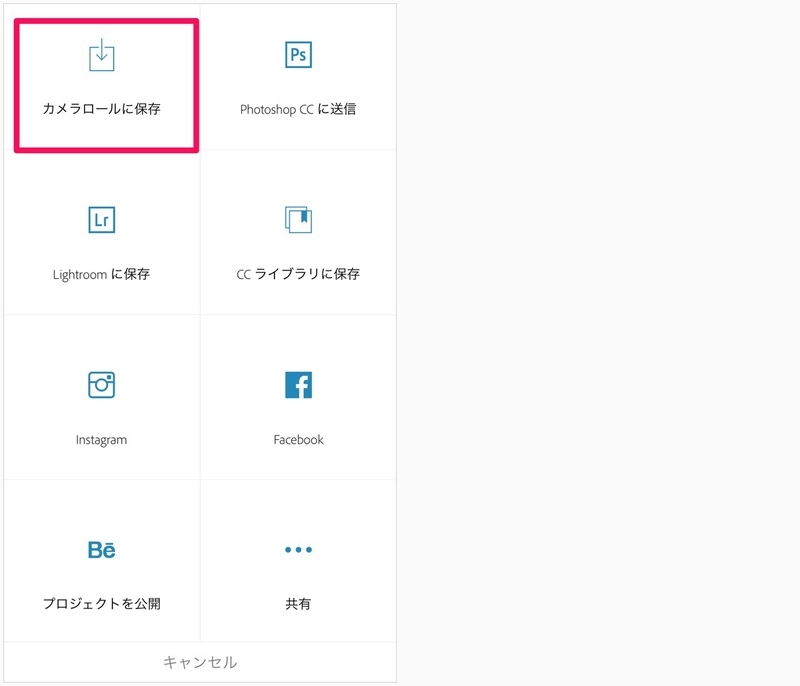This screenshot has height=686, width=800.
Task: Select プロジェクトを公開 label
Action: pyautogui.click(x=102, y=604)
